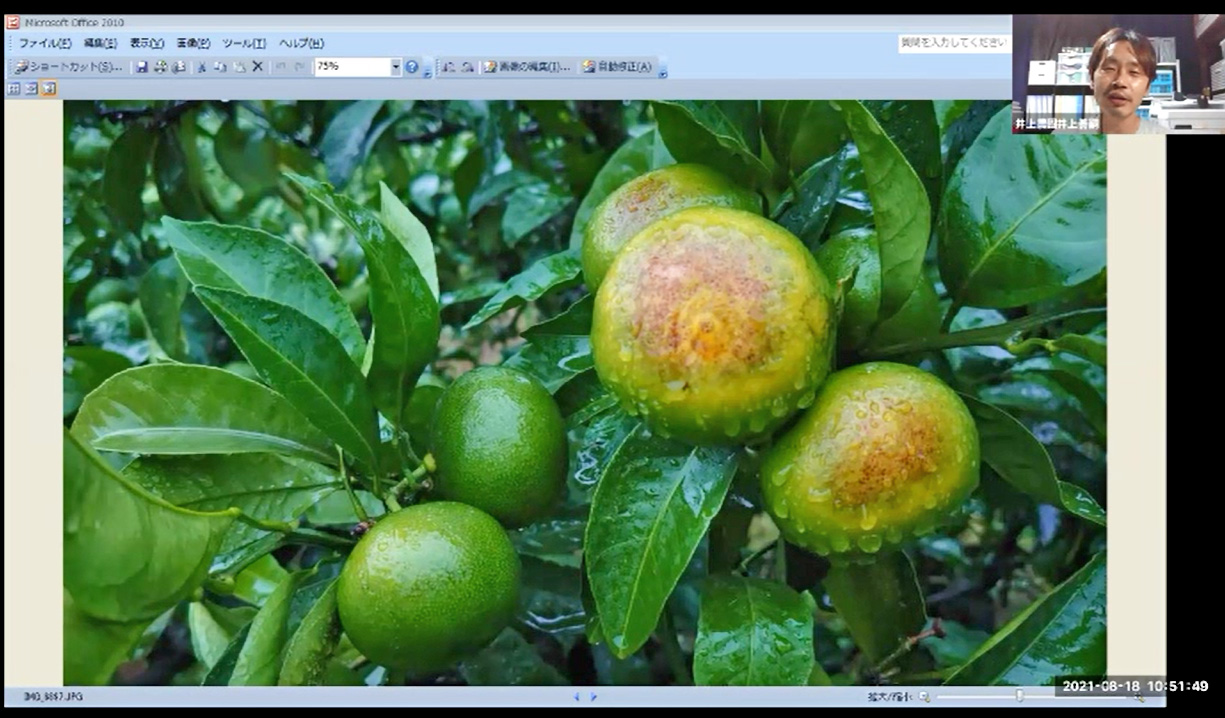Screen dimensions: 1225x718
Task: Open the ファイル(F) menu
Action: tap(45, 43)
